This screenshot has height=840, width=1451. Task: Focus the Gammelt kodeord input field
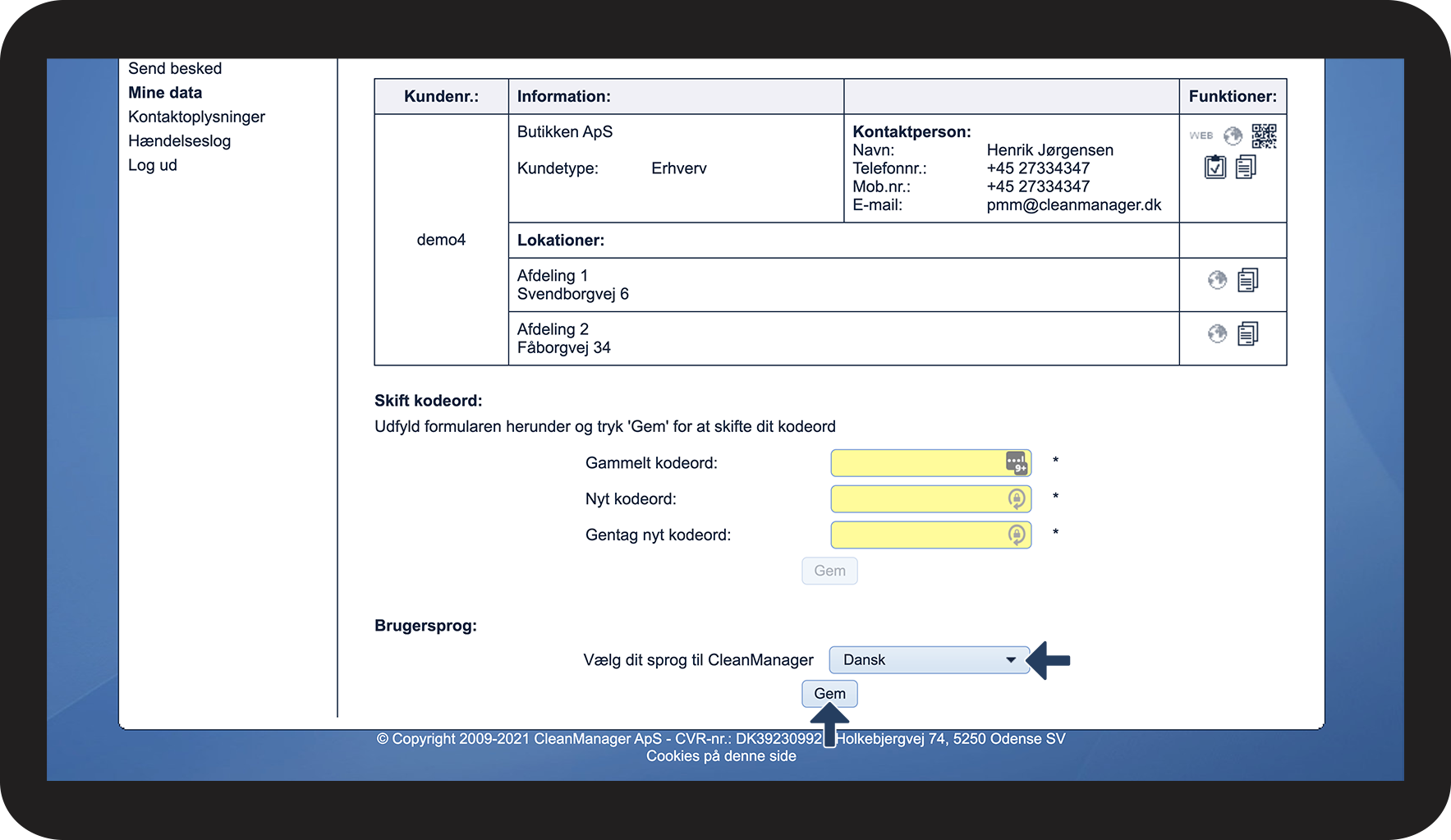pos(930,463)
